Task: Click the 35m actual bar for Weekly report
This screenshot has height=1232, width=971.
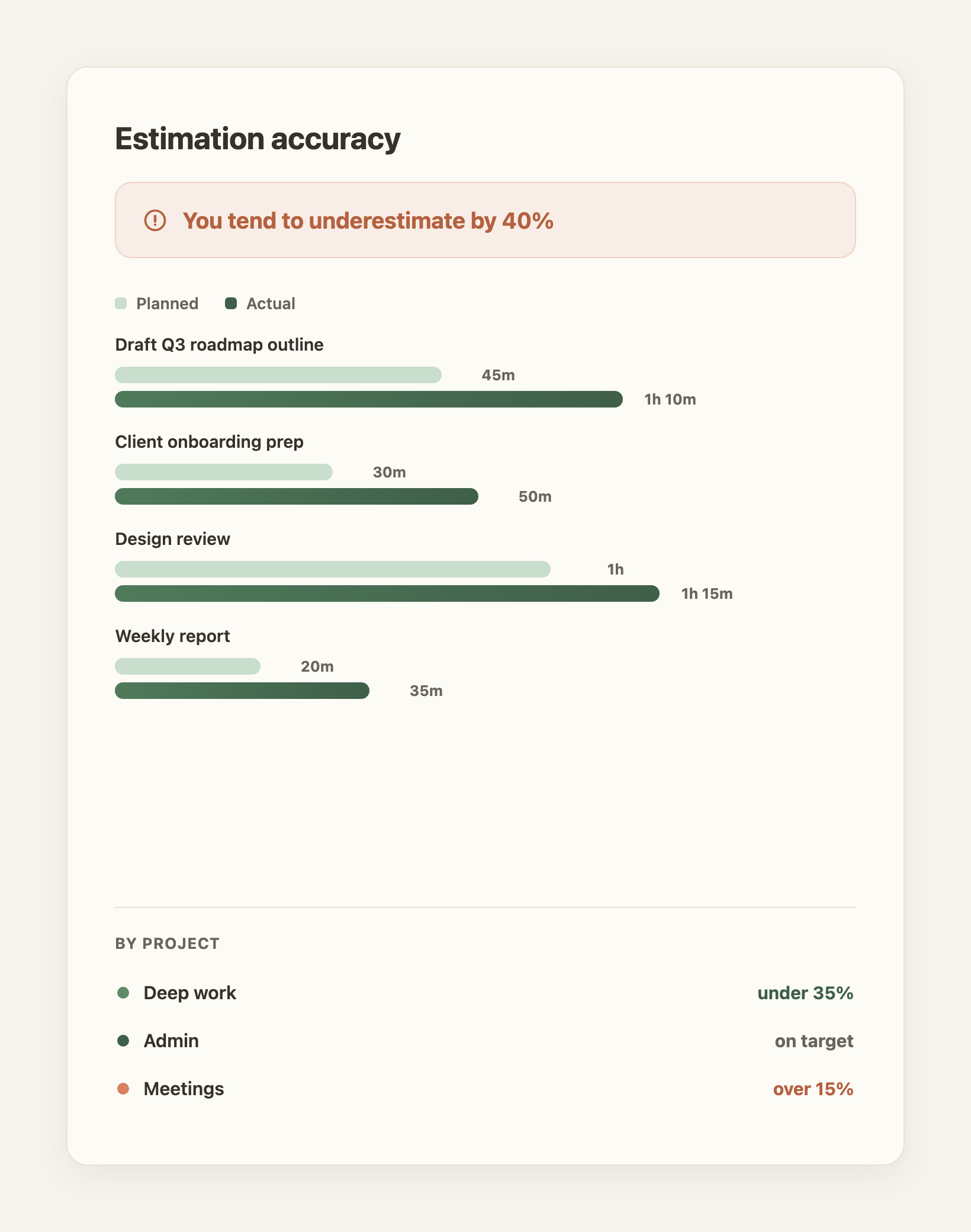Action: click(x=242, y=691)
